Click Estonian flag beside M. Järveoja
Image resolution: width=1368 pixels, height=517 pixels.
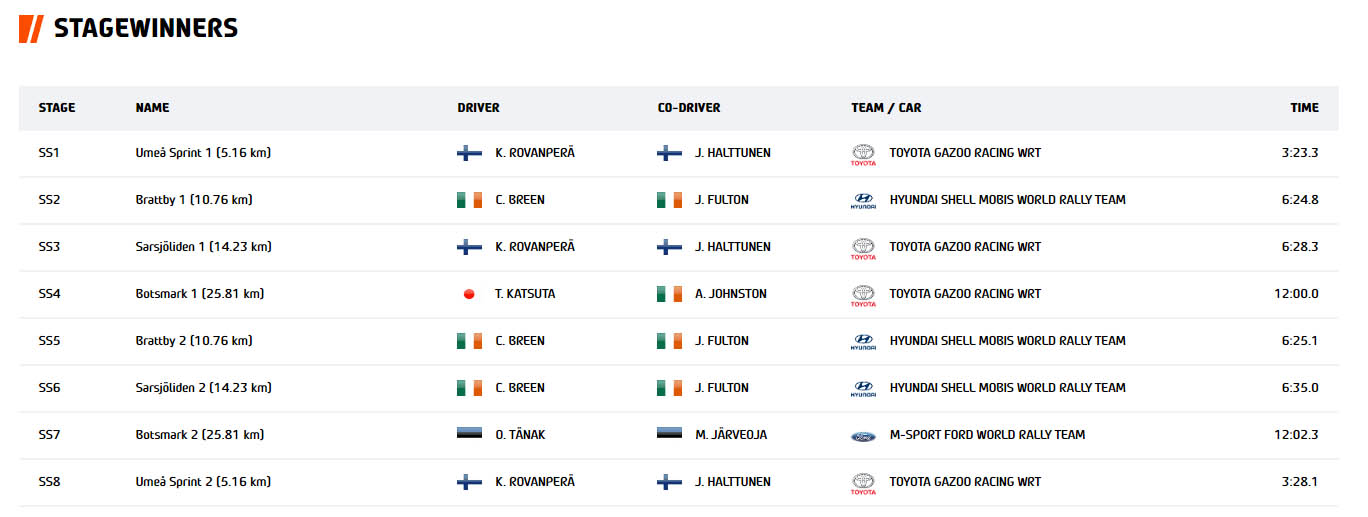click(669, 435)
